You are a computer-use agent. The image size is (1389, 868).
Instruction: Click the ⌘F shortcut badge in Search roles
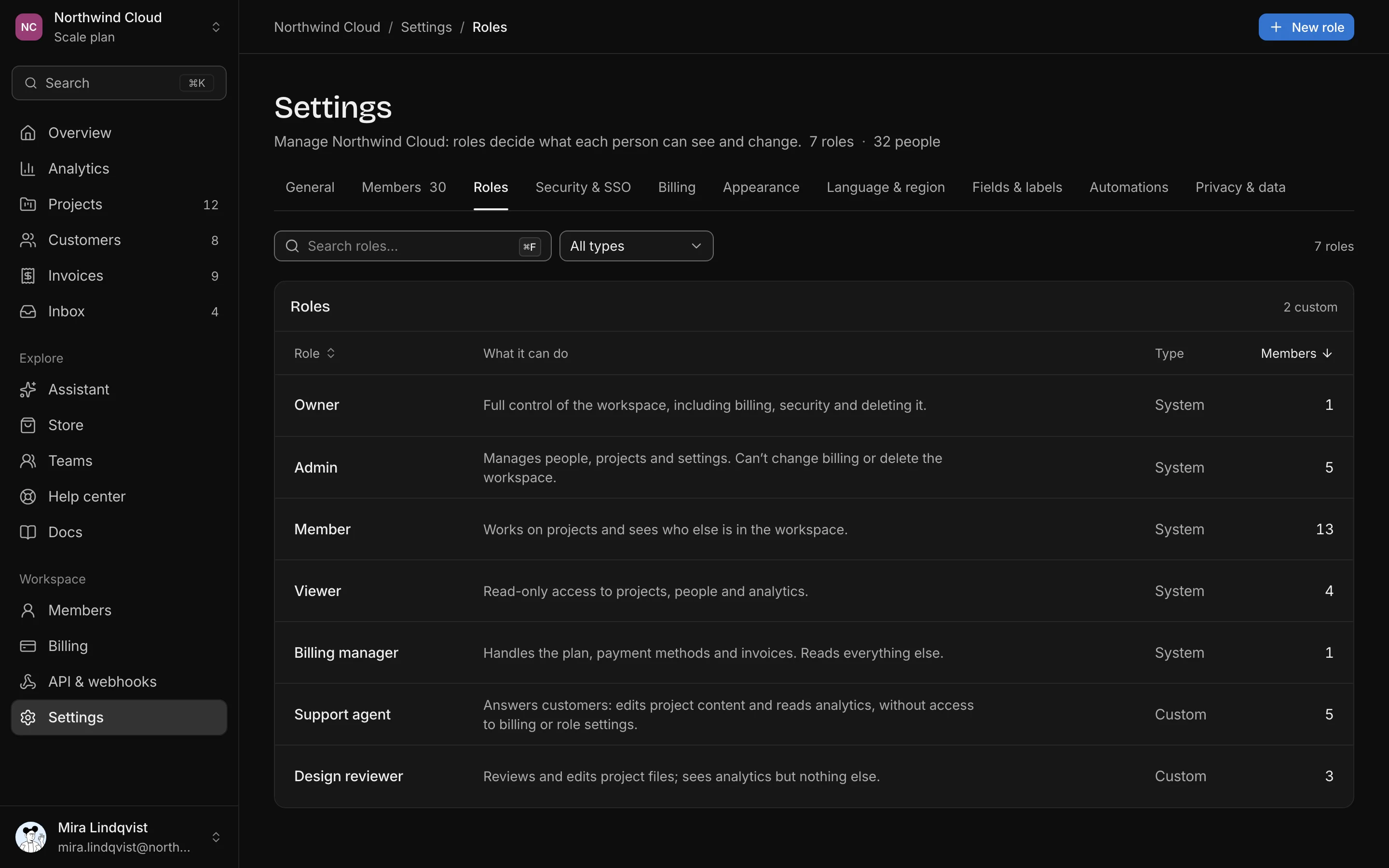pos(530,246)
